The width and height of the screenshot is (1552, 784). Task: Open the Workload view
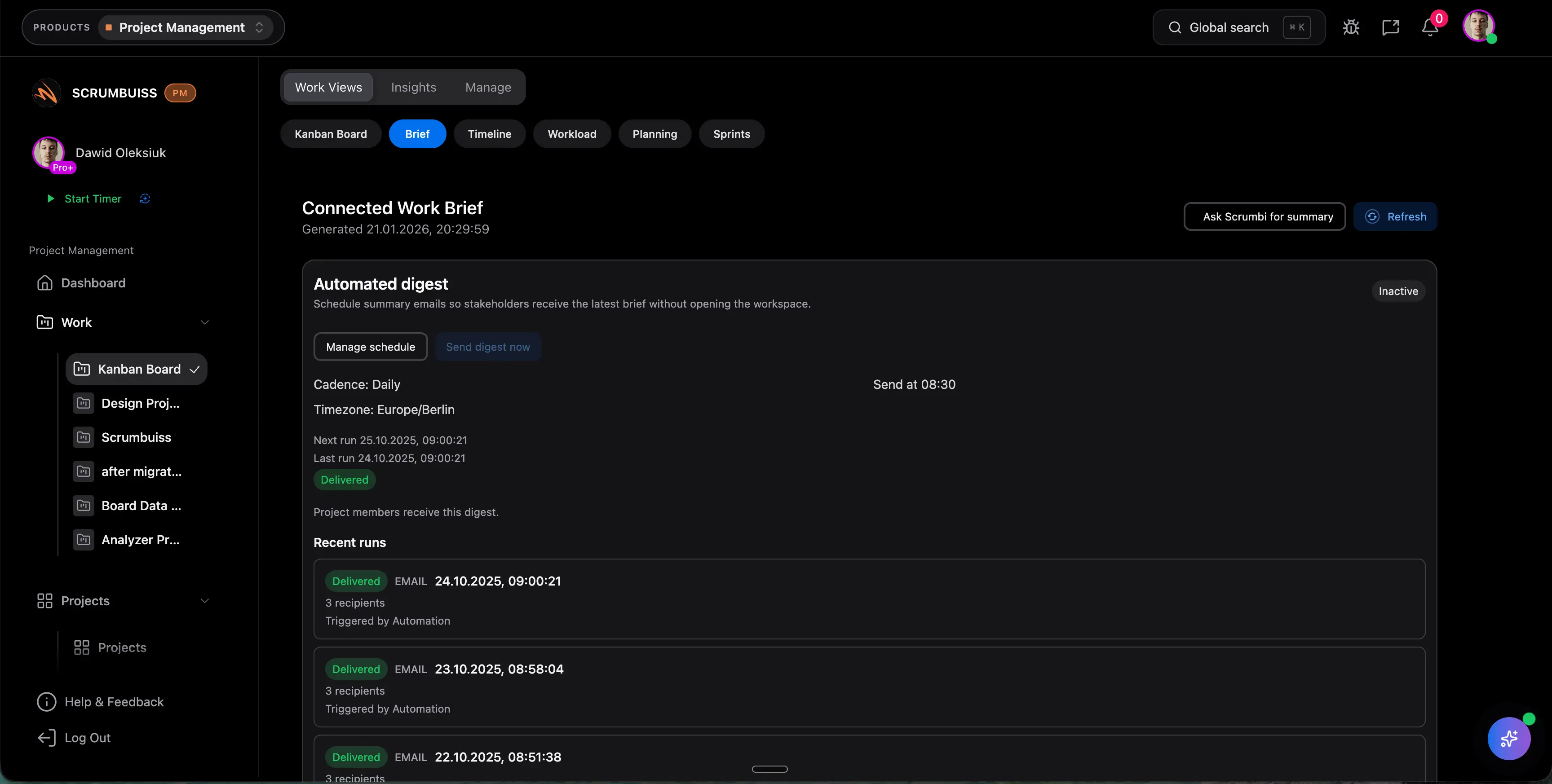click(572, 134)
